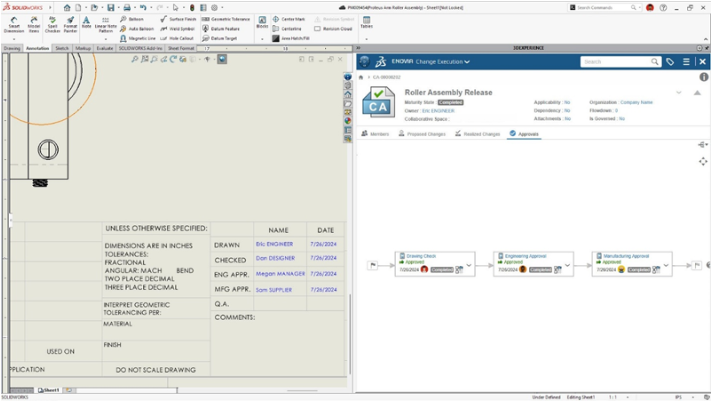Open the Tables tool
The width and height of the screenshot is (714, 408).
click(x=367, y=22)
